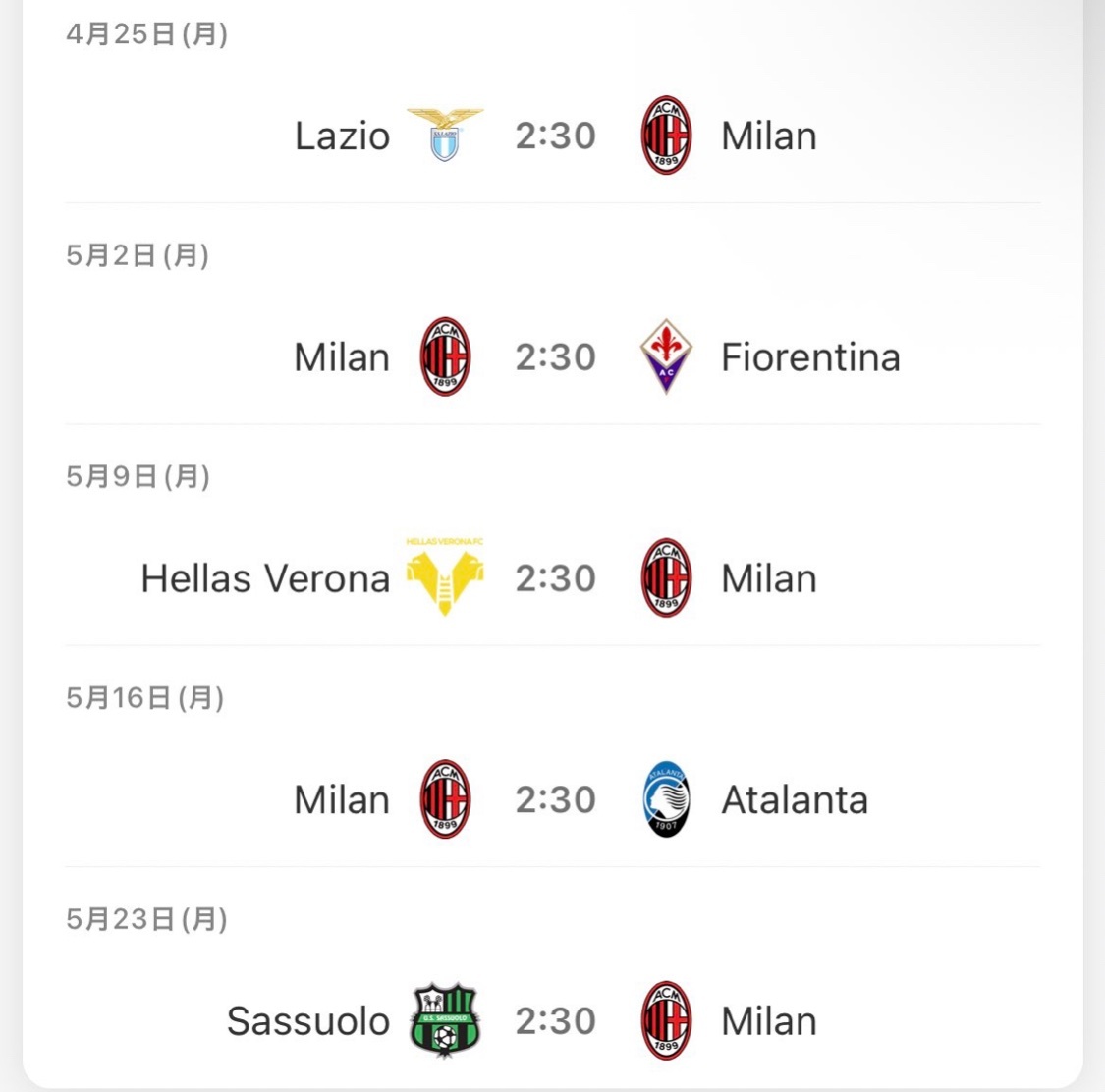Viewport: 1105px width, 1092px height.
Task: Select the Atalanta team name
Action: (795, 799)
